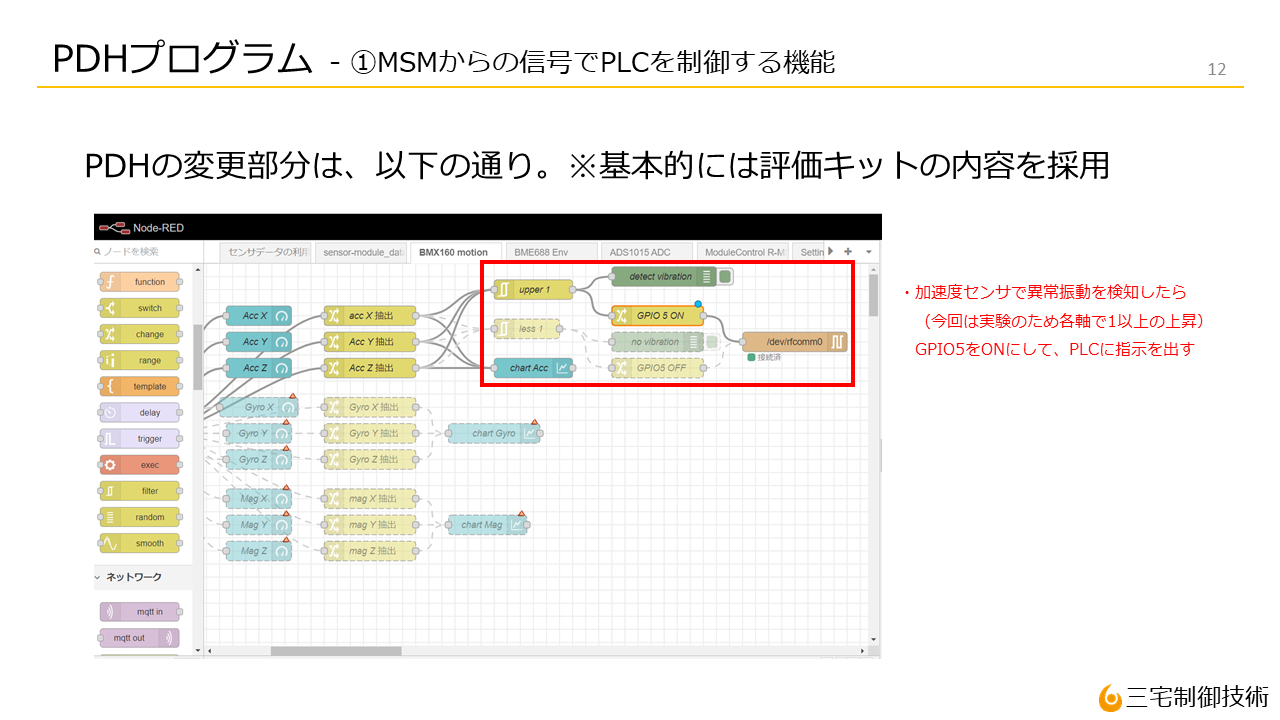Screen dimensions: 1280x720
Task: Click the Acc X gauge node
Action: pyautogui.click(x=258, y=316)
